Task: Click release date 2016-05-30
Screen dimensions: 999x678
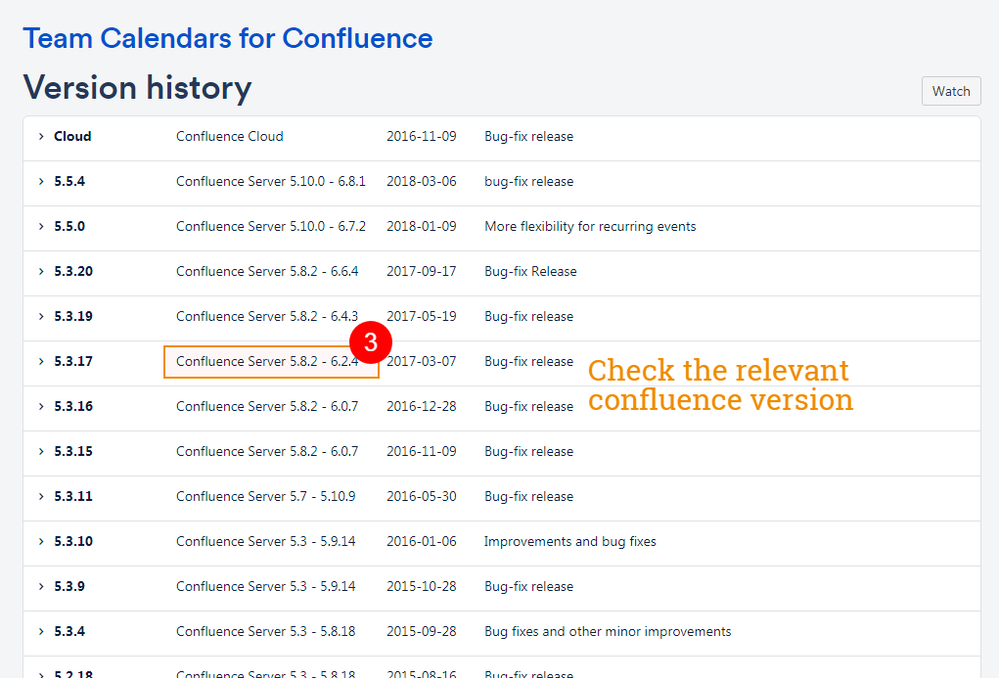Action: (422, 496)
